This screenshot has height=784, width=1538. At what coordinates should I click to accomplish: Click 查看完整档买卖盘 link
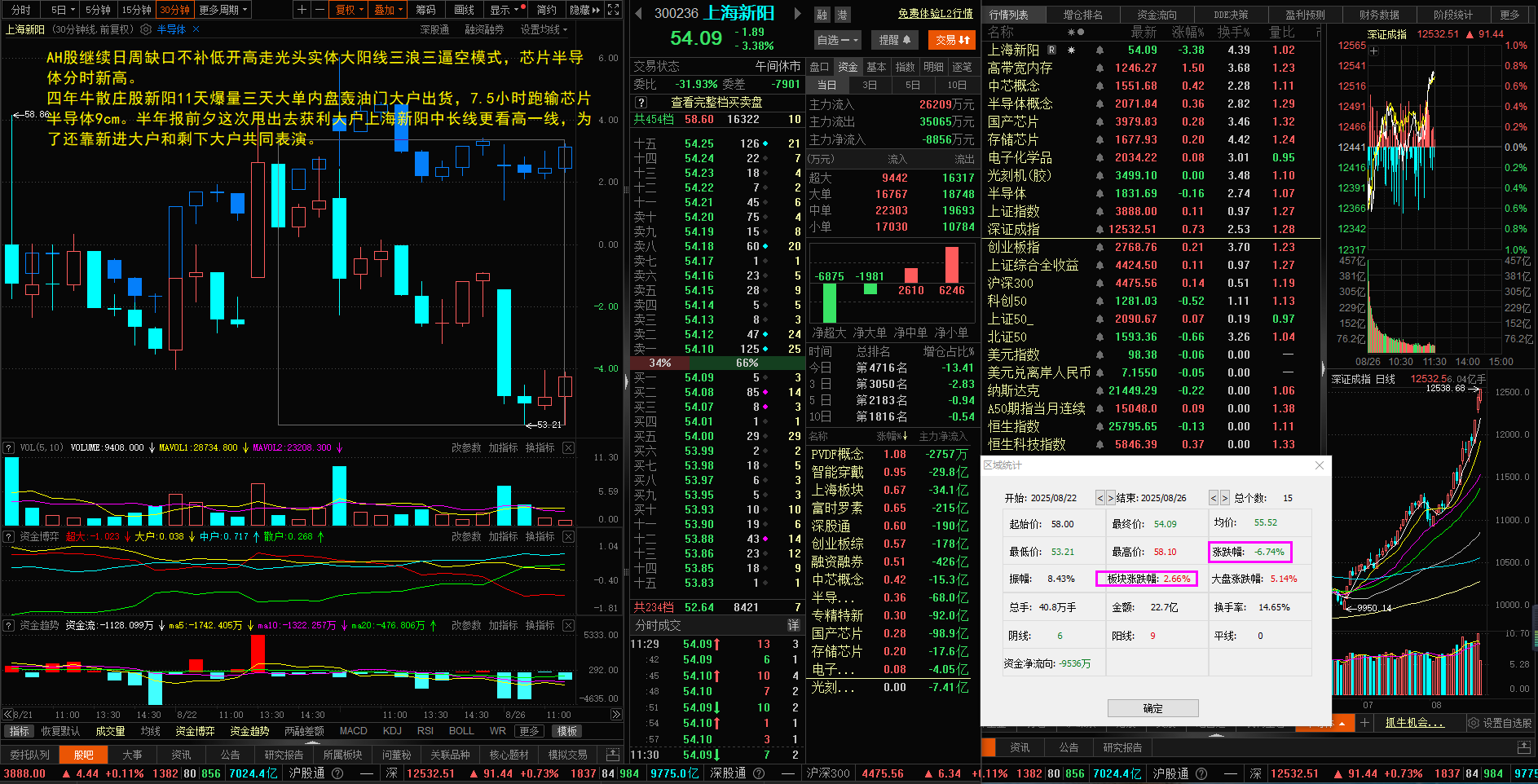tap(716, 103)
